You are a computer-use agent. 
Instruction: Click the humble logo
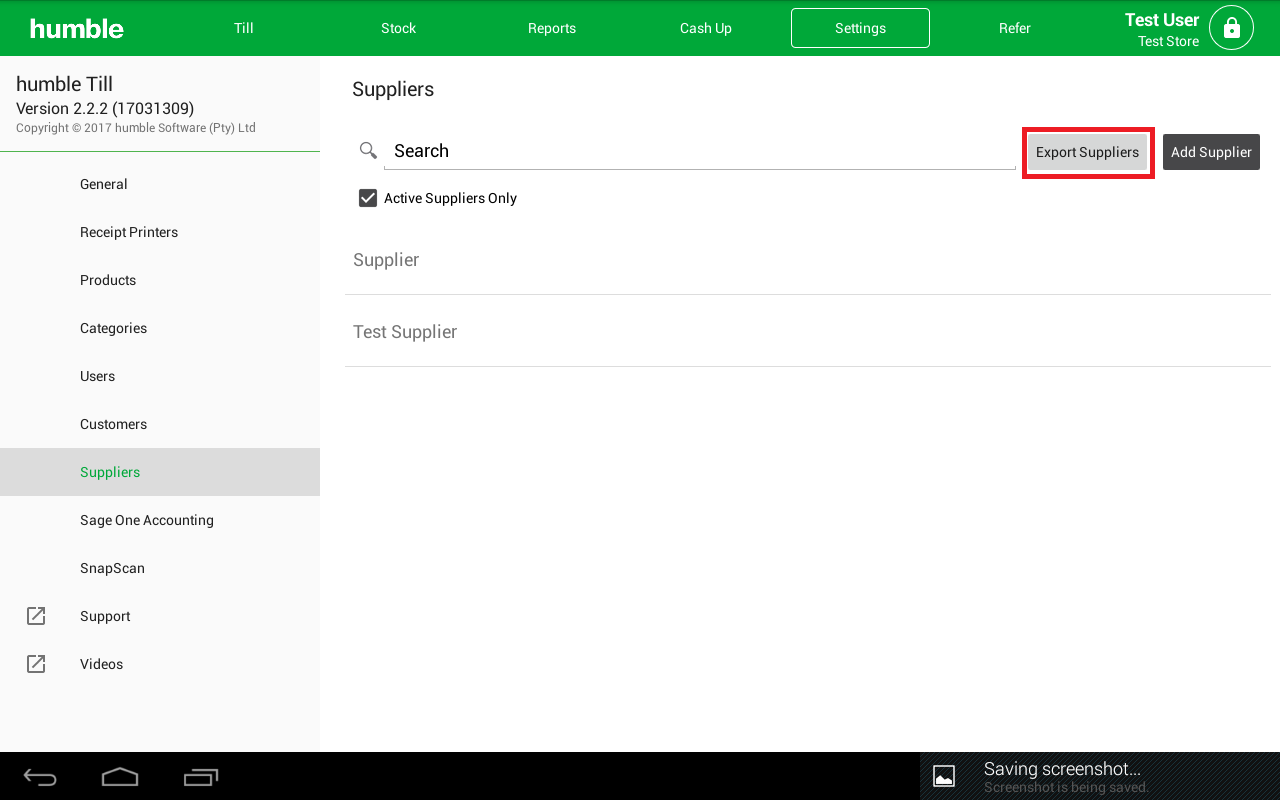[77, 29]
